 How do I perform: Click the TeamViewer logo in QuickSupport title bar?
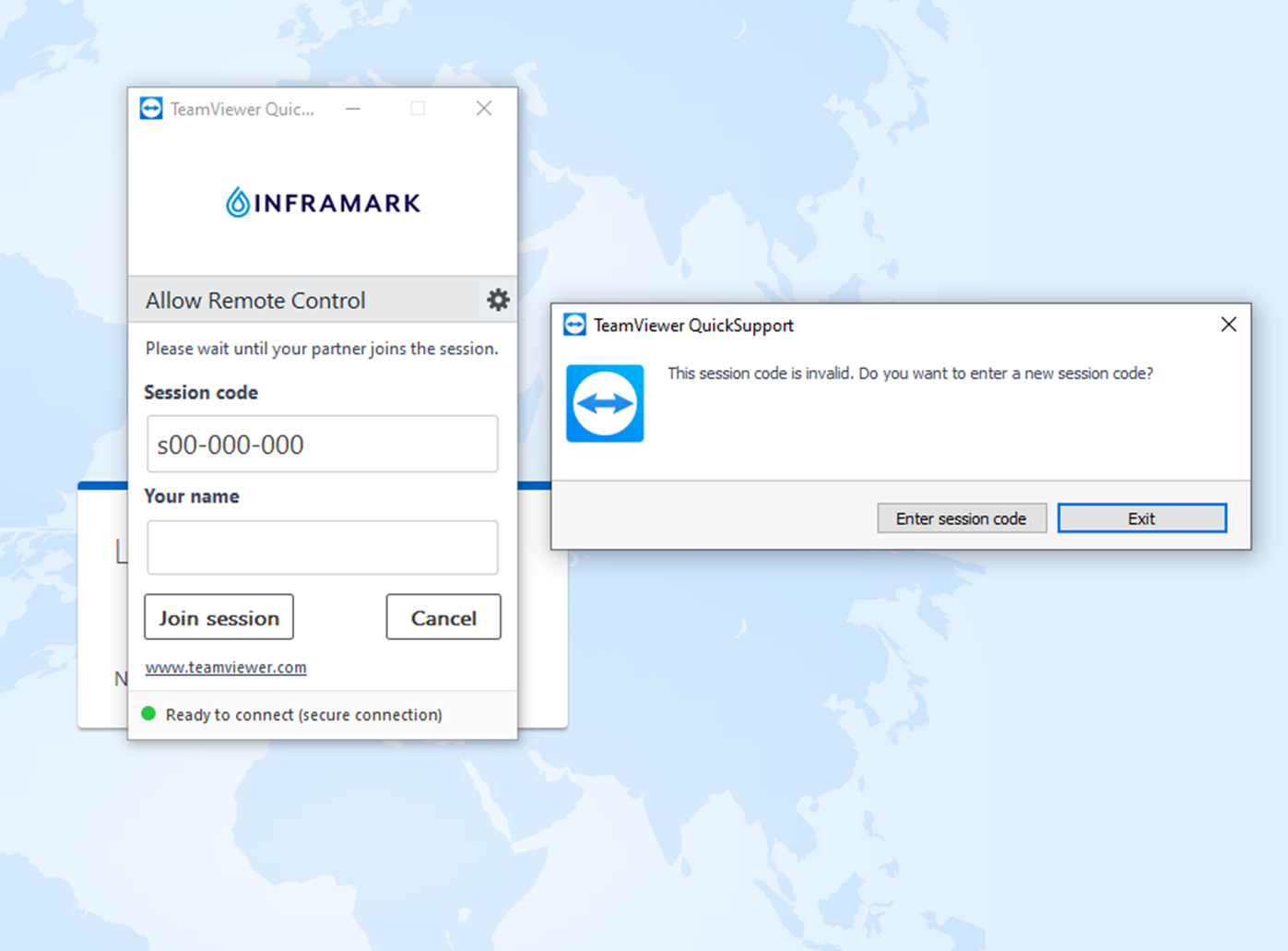[151, 109]
